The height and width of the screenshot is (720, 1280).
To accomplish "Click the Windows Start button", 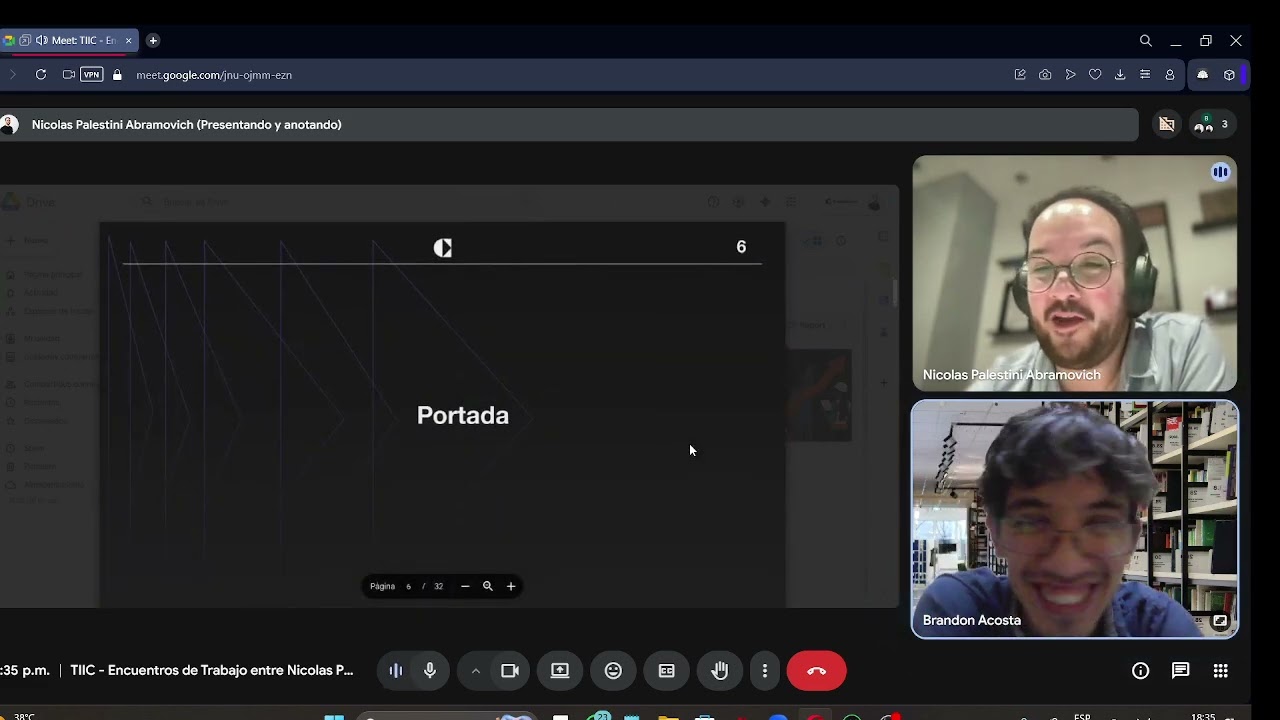I will click(334, 716).
